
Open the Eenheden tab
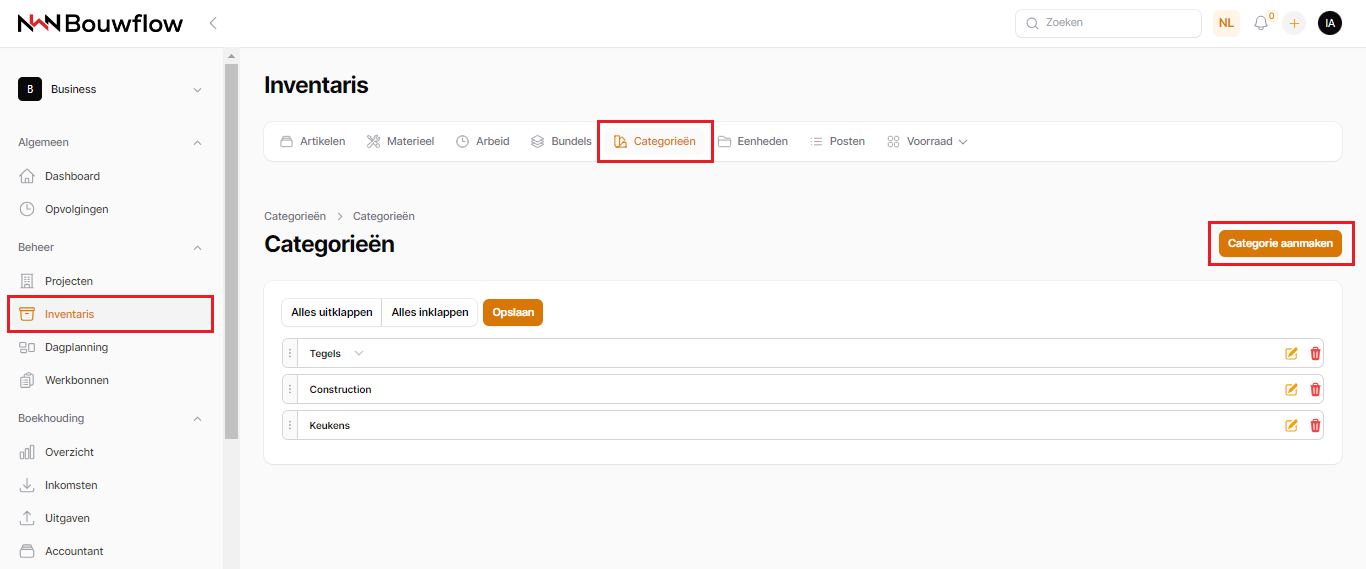(753, 141)
